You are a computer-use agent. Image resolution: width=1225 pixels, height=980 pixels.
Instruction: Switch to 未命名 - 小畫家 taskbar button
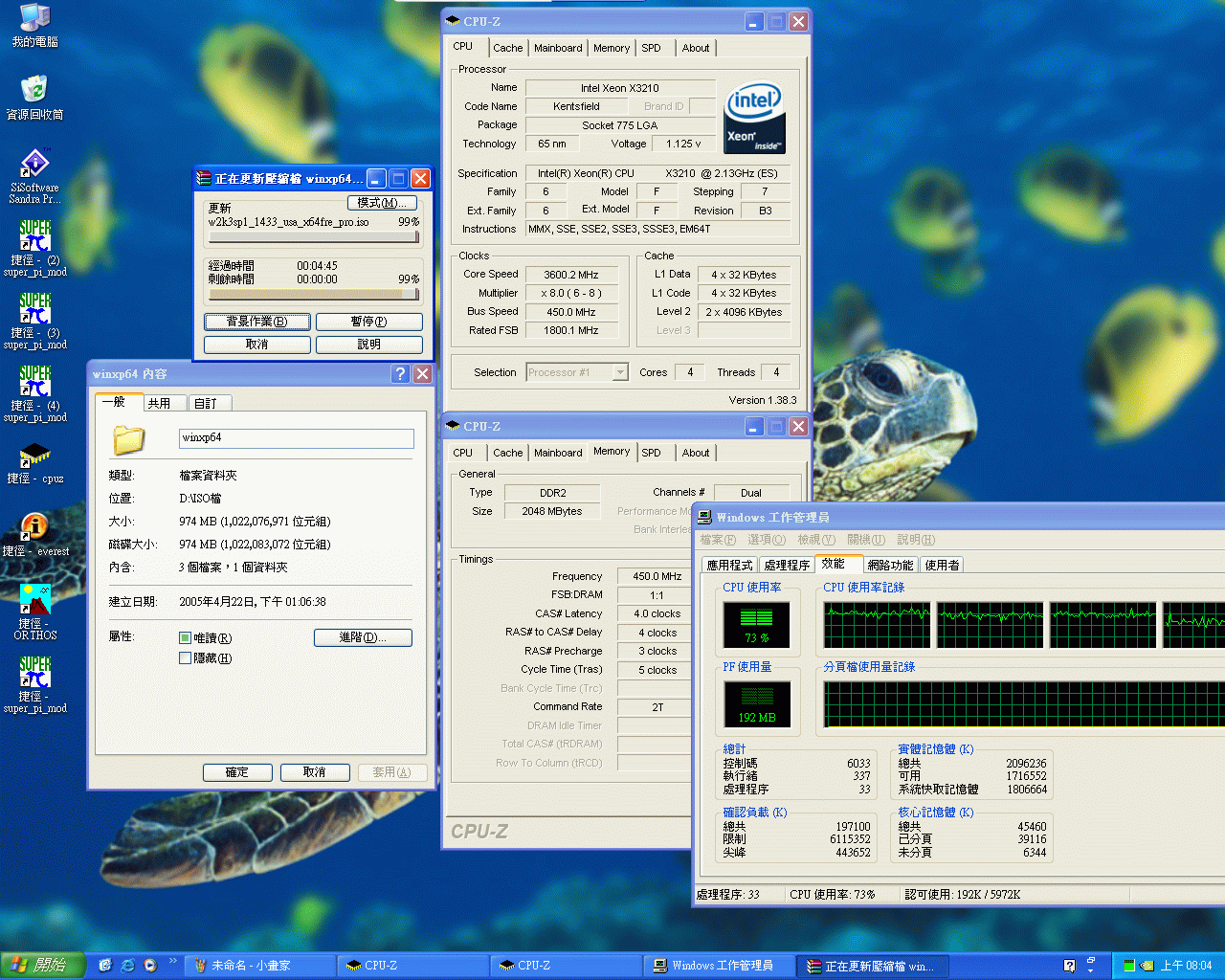(260, 966)
